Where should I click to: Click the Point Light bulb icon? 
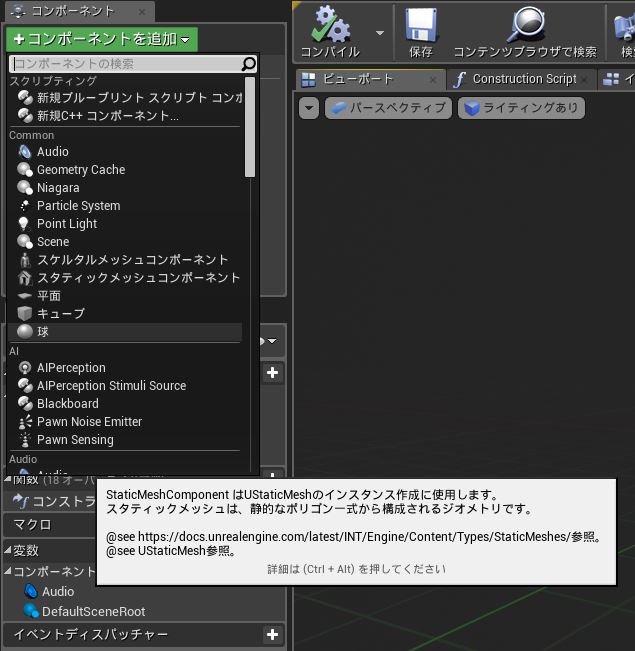(x=24, y=223)
